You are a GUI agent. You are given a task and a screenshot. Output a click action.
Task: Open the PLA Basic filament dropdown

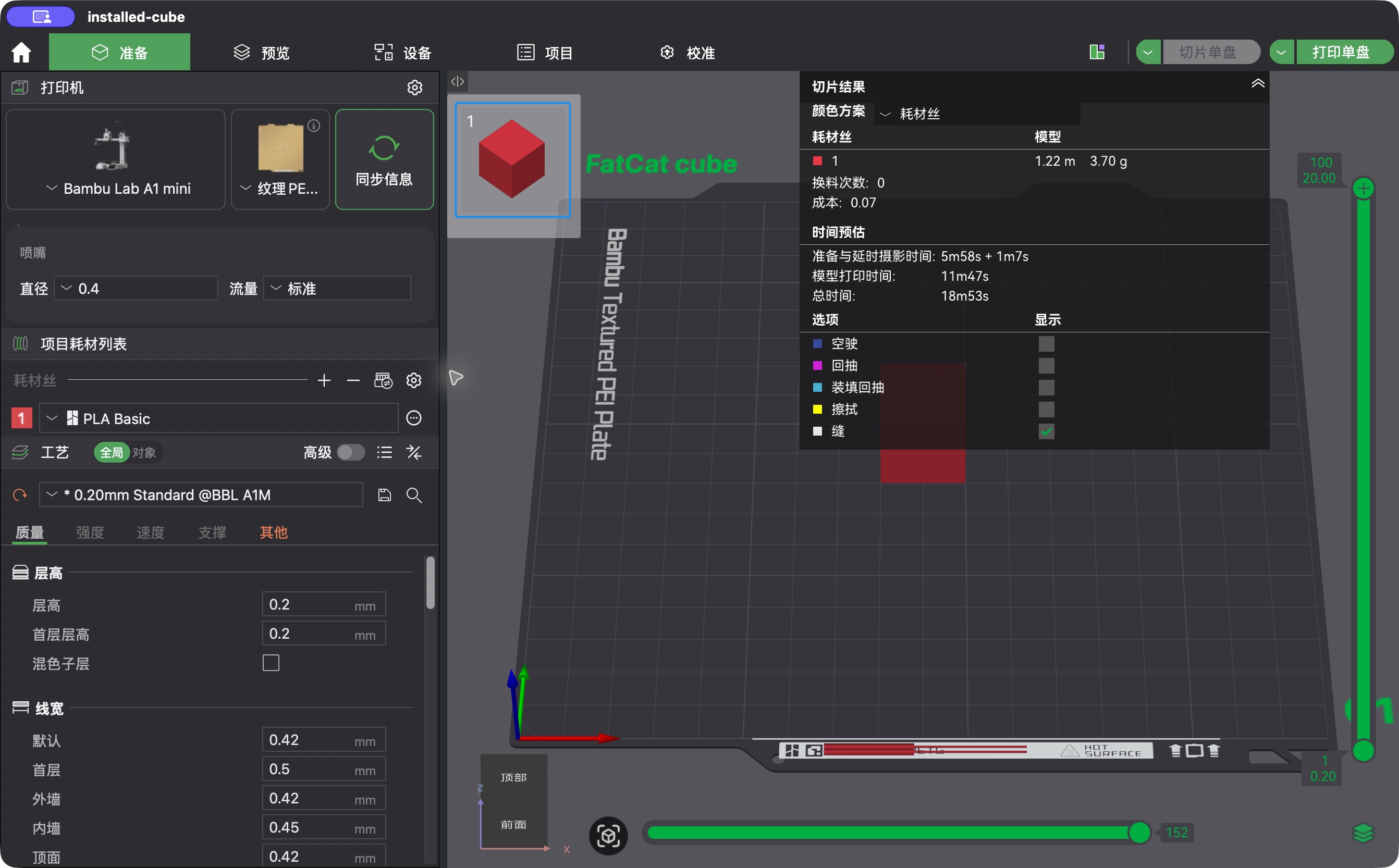[x=218, y=418]
